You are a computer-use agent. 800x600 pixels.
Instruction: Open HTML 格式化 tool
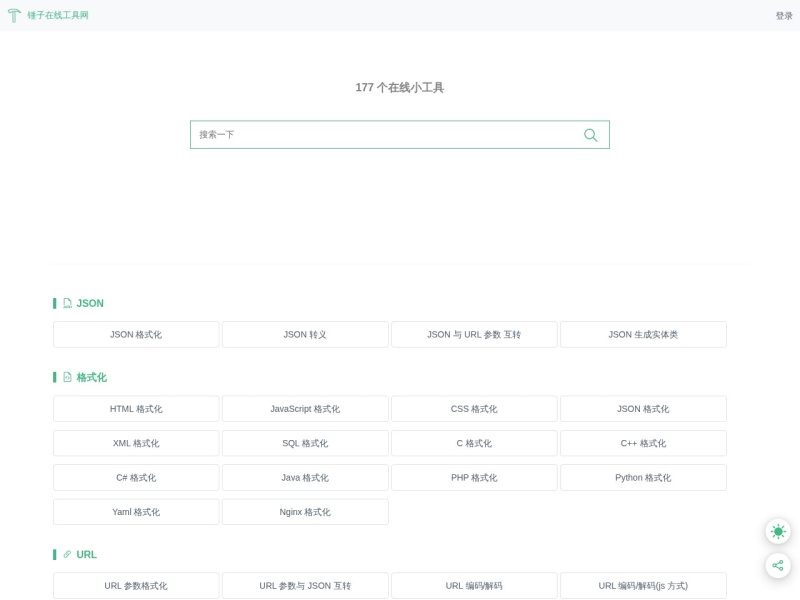(x=136, y=409)
